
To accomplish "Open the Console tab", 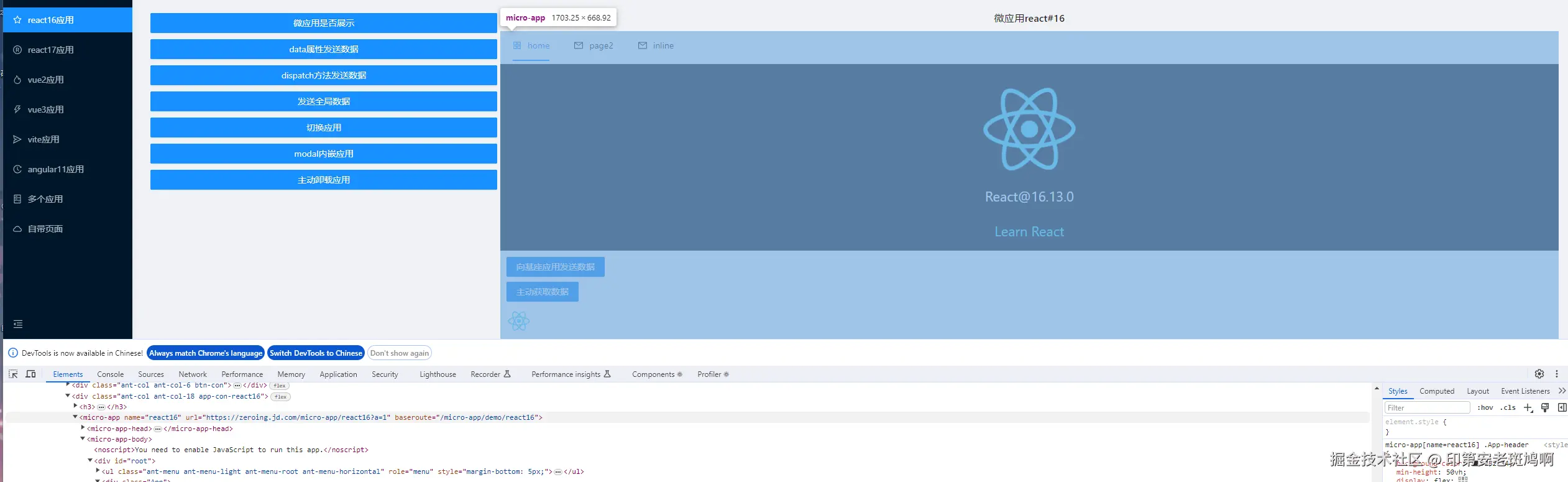I will click(110, 374).
